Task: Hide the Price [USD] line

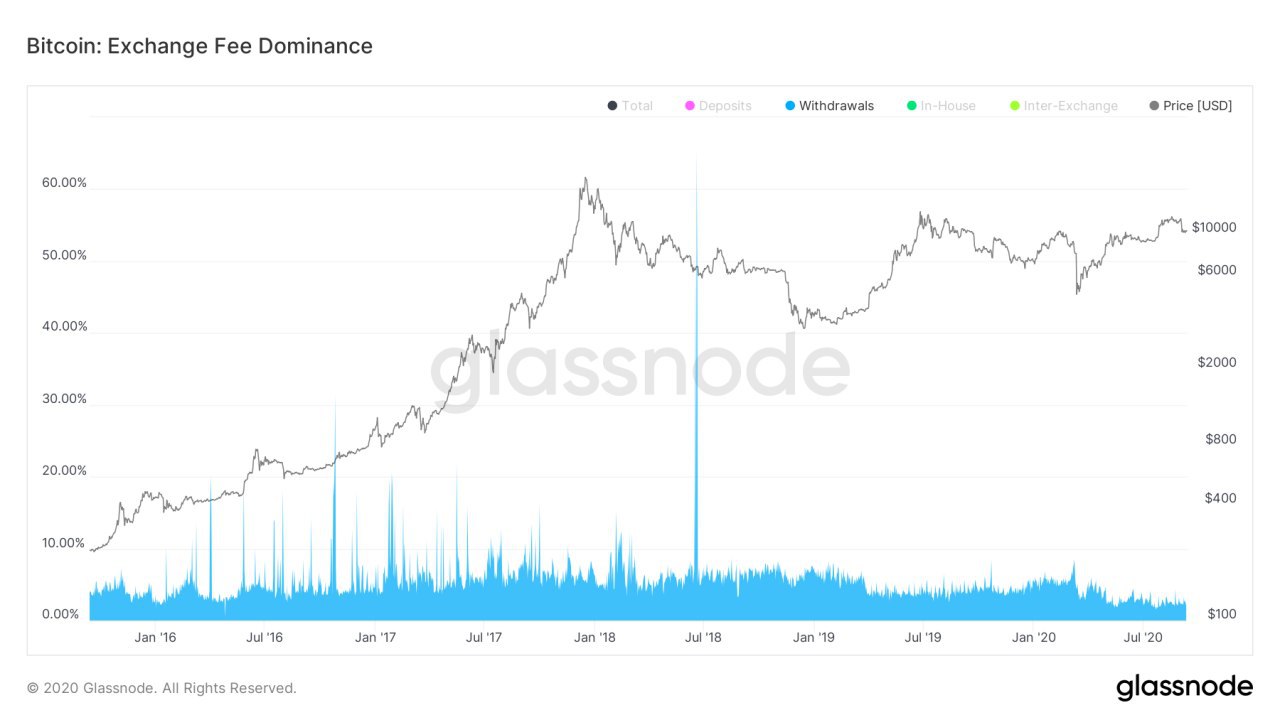Action: [x=1197, y=106]
